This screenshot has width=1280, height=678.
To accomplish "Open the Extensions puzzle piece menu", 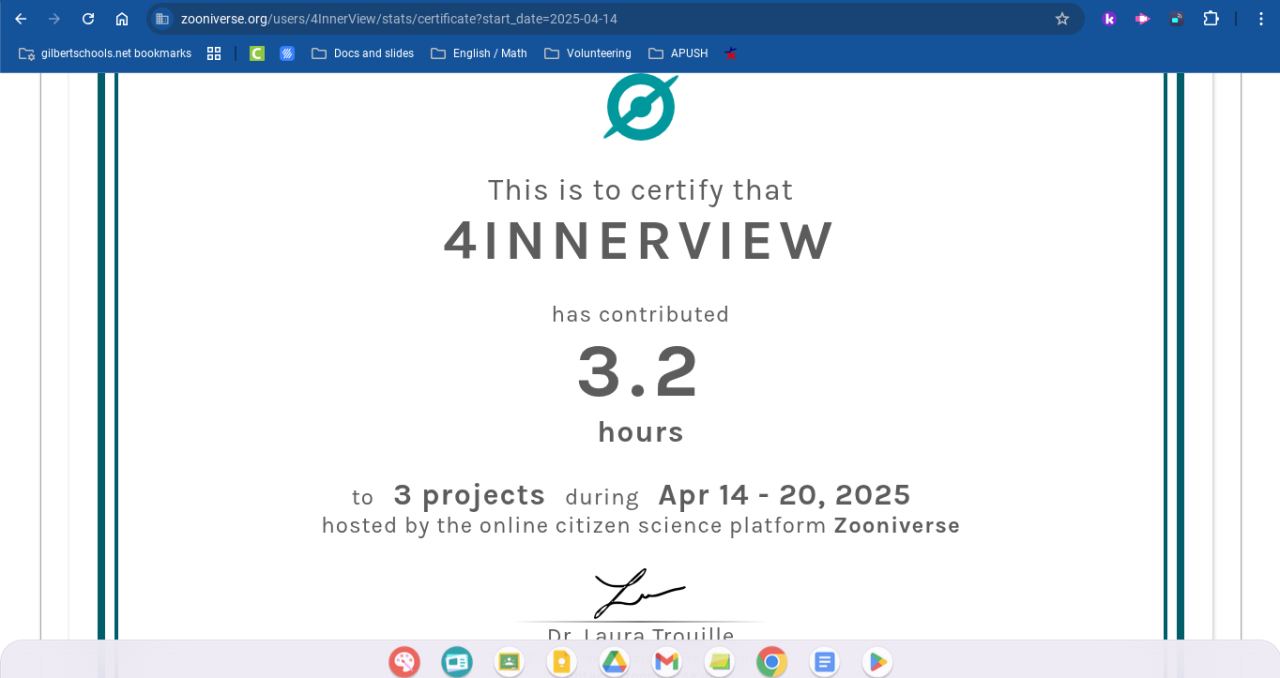I will click(1211, 19).
